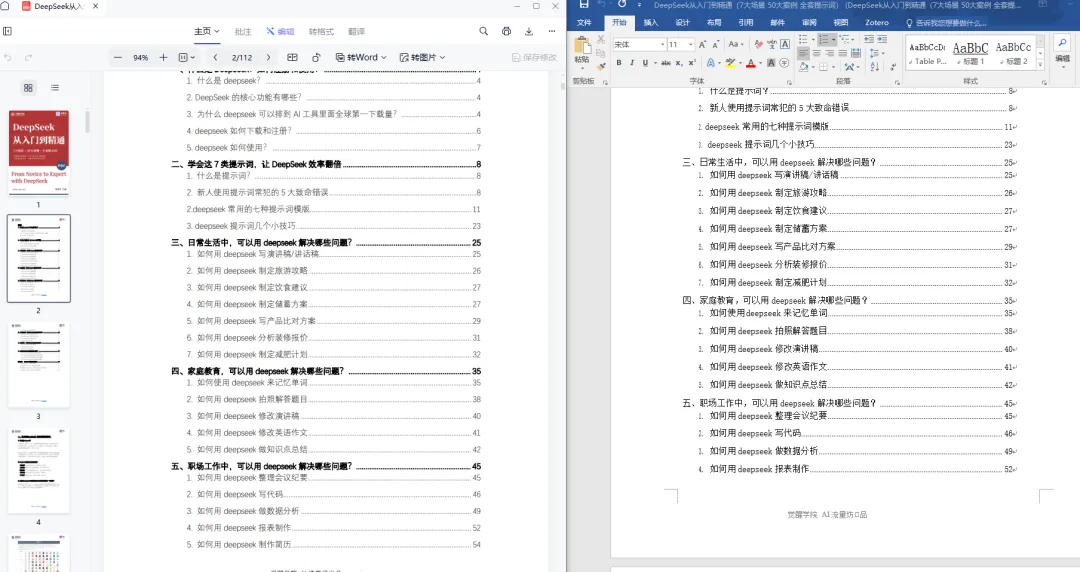Screen dimensions: 1080x572
Task: Open the font size dropdown showing 11
Action: point(690,44)
